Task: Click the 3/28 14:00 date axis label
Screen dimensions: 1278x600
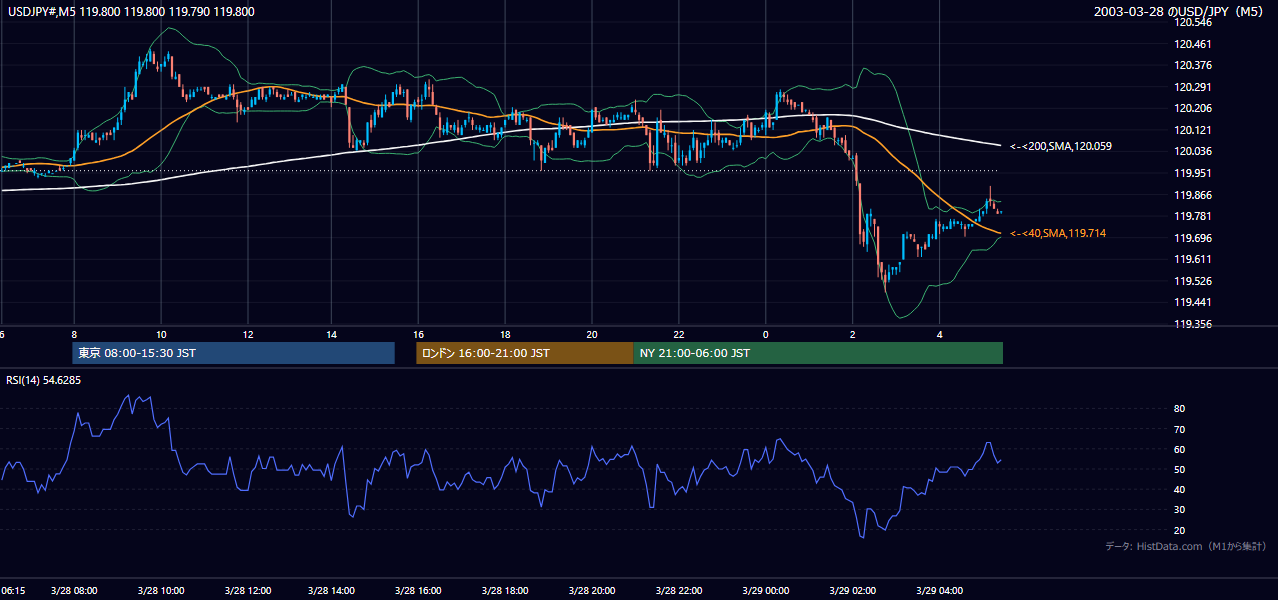Action: click(x=333, y=591)
